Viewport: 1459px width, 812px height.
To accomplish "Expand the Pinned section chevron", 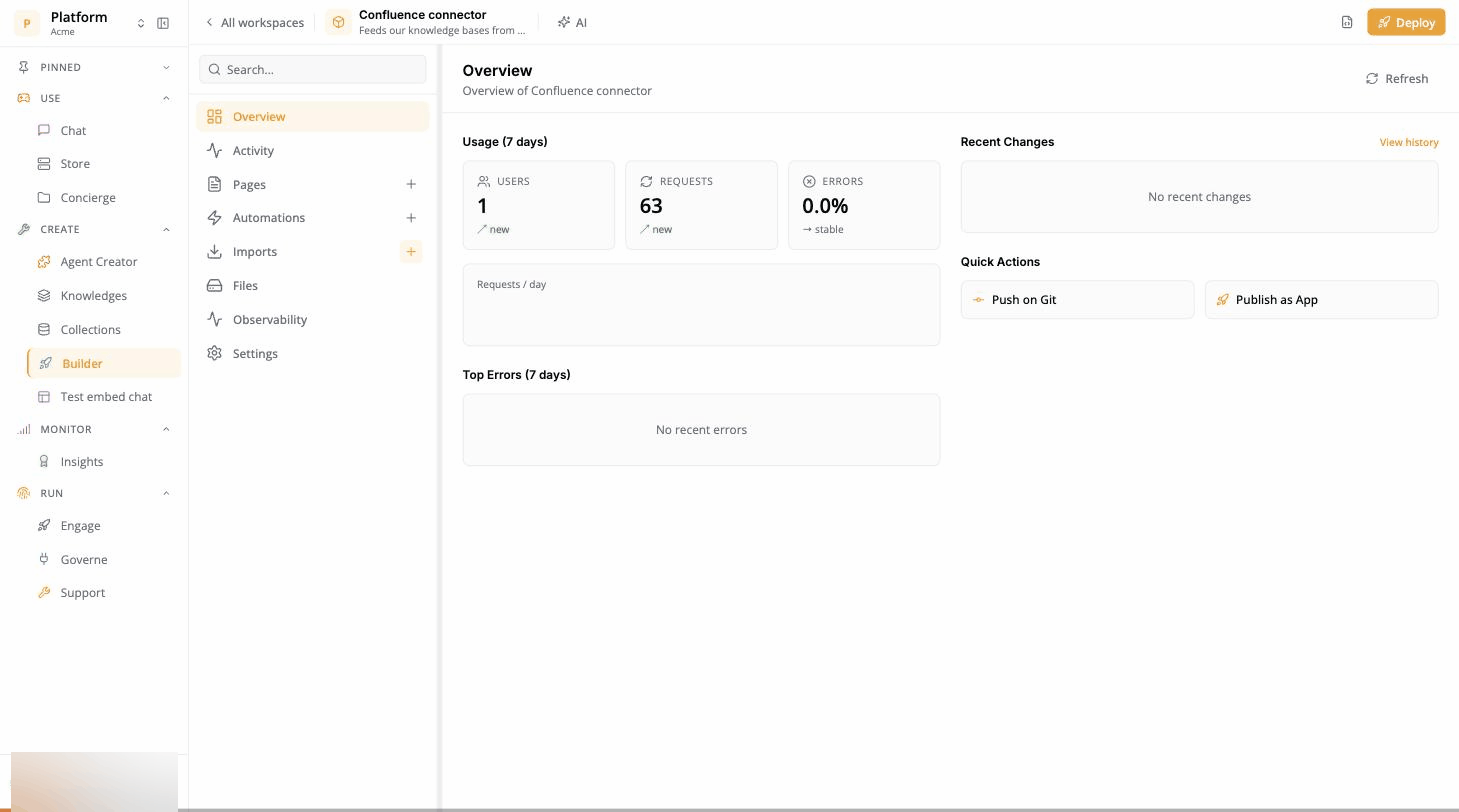I will pyautogui.click(x=166, y=67).
